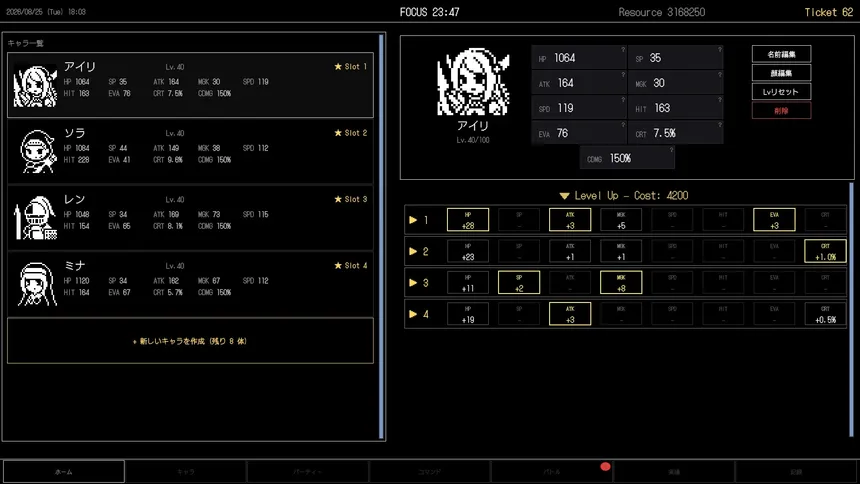Click アイリ's pixel portrait in the character list
The width and height of the screenshot is (860, 484).
click(35, 85)
